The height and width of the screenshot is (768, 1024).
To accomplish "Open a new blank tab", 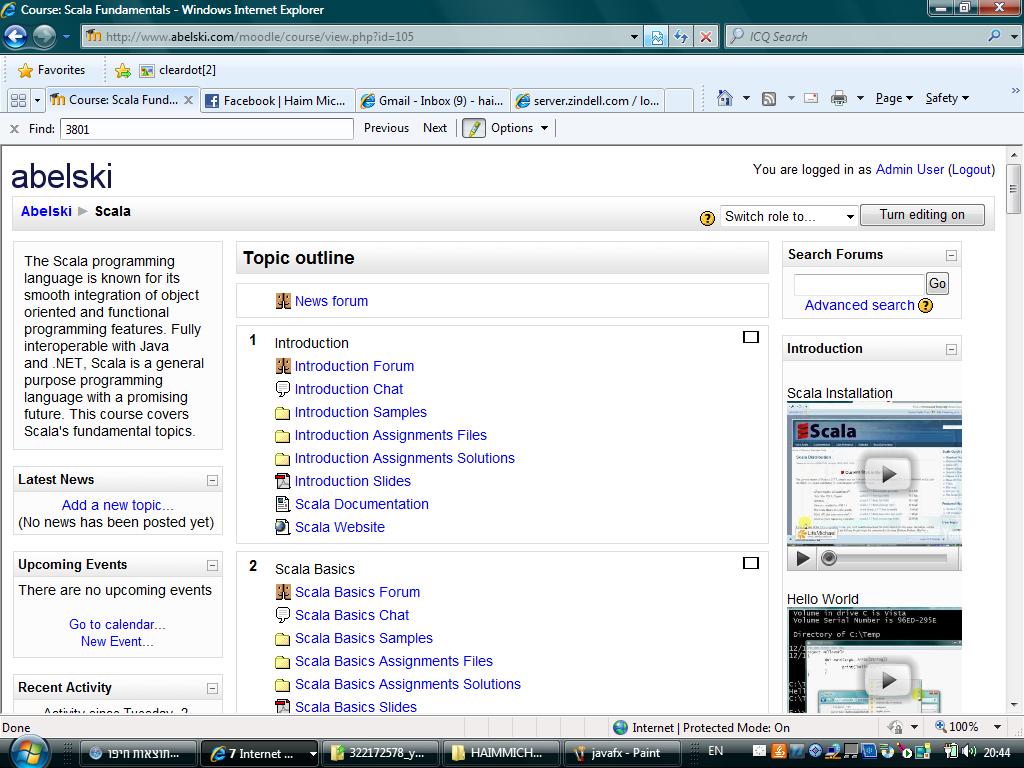I will point(680,101).
